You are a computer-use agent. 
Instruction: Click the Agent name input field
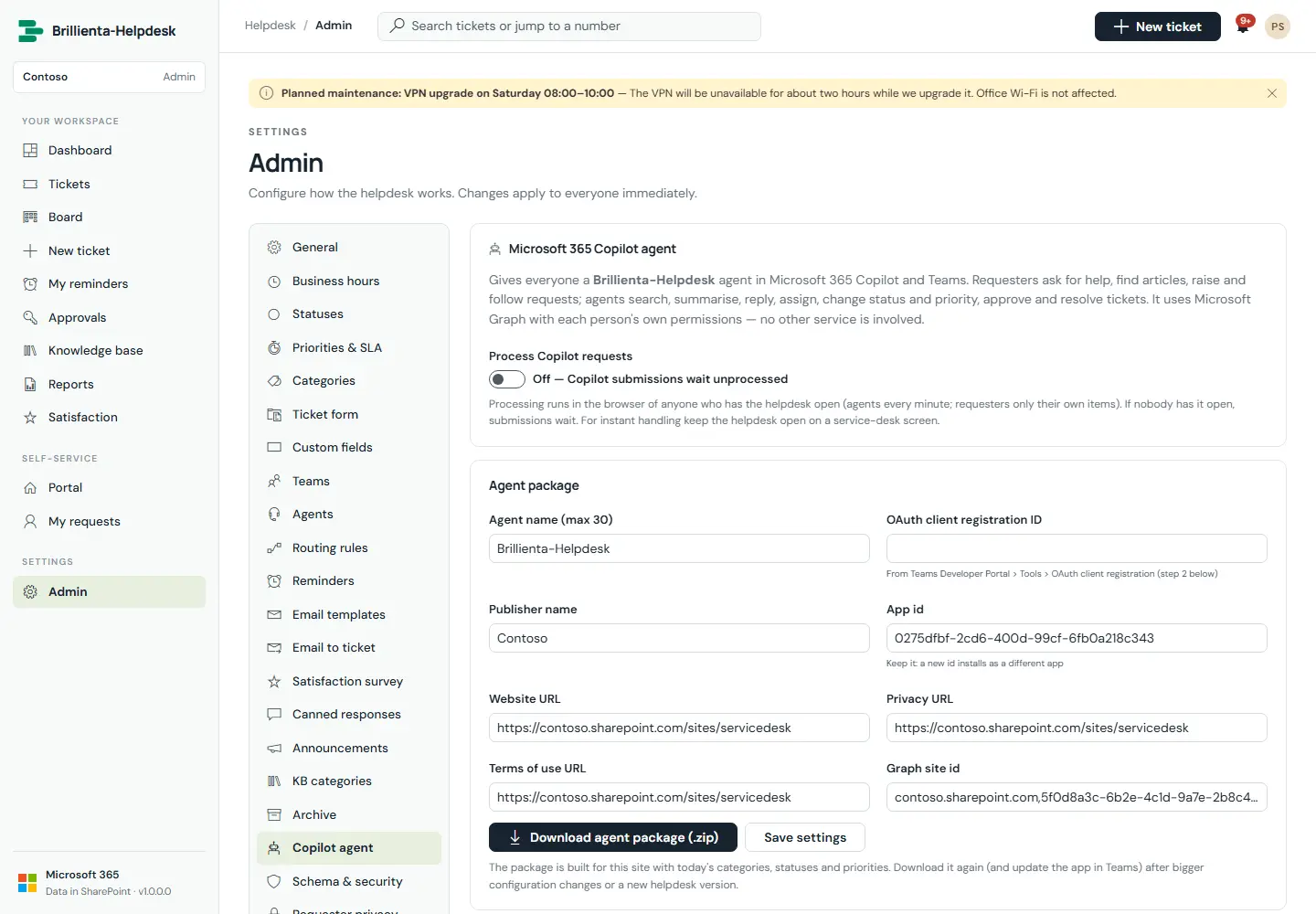pyautogui.click(x=679, y=548)
